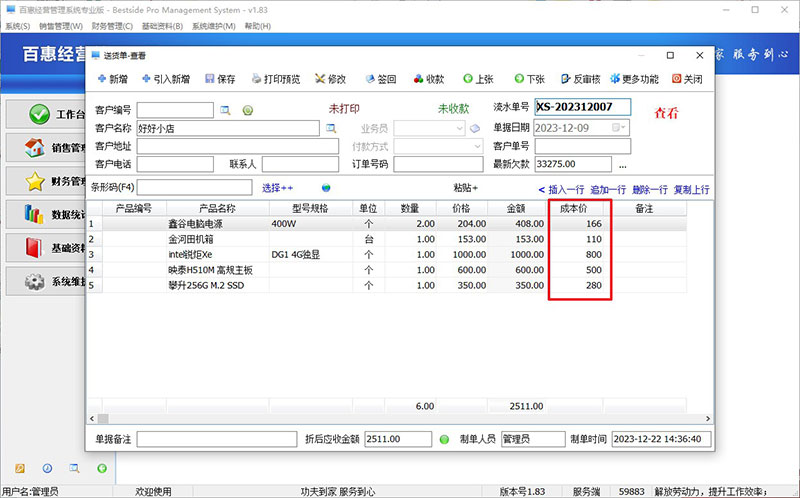800x498 pixels.
Task: Click the green dot beside 折后应收金额
Action: pyautogui.click(x=444, y=439)
